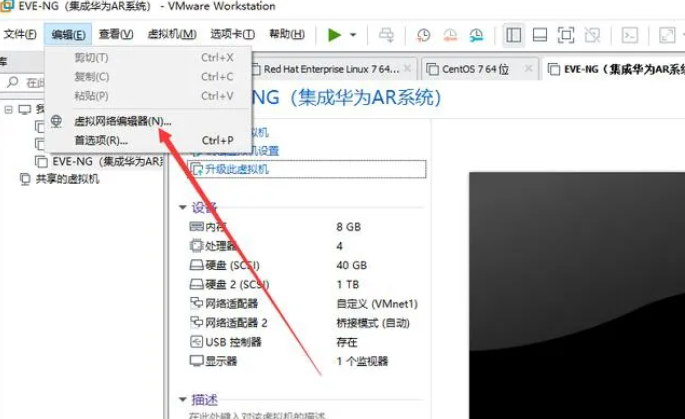Select 复制(C) menu entry
The height and width of the screenshot is (419, 685).
[x=149, y=77]
